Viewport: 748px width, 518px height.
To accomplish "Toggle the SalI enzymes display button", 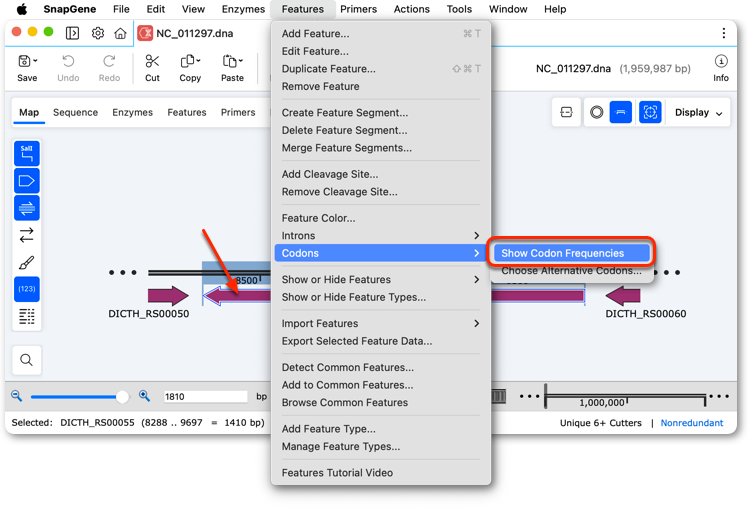I will 27,153.
